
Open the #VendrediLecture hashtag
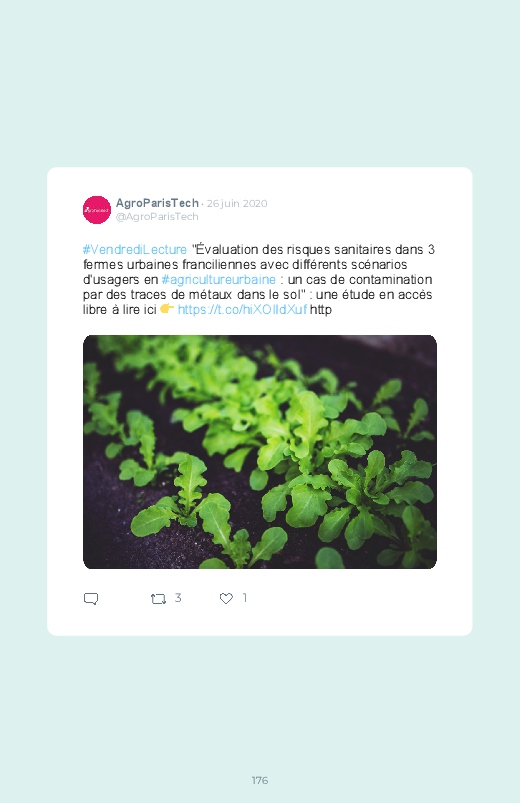click(135, 250)
